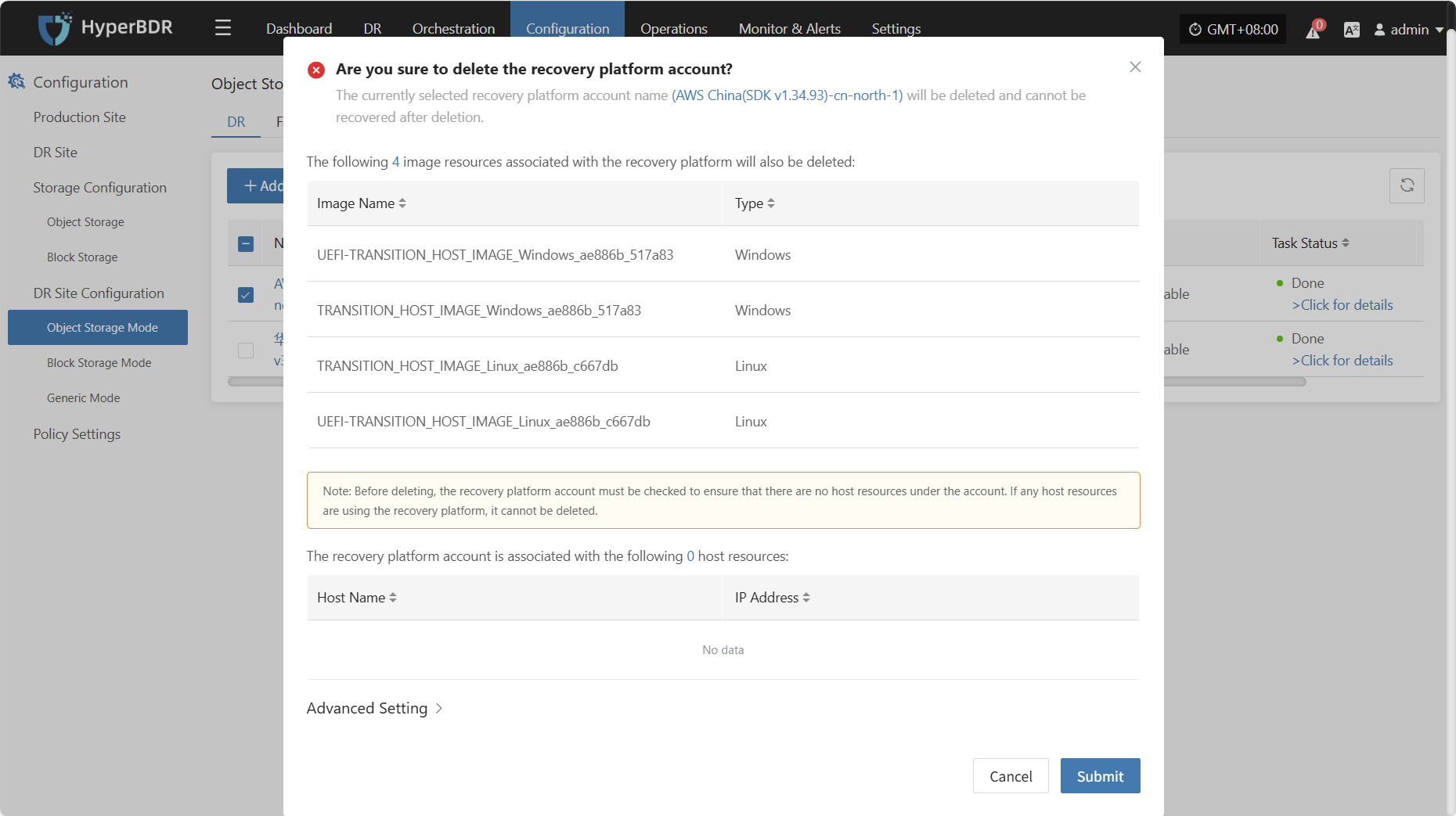Image resolution: width=1456 pixels, height=816 pixels.
Task: Select Object Storage Mode in sidebar
Action: pyautogui.click(x=98, y=328)
